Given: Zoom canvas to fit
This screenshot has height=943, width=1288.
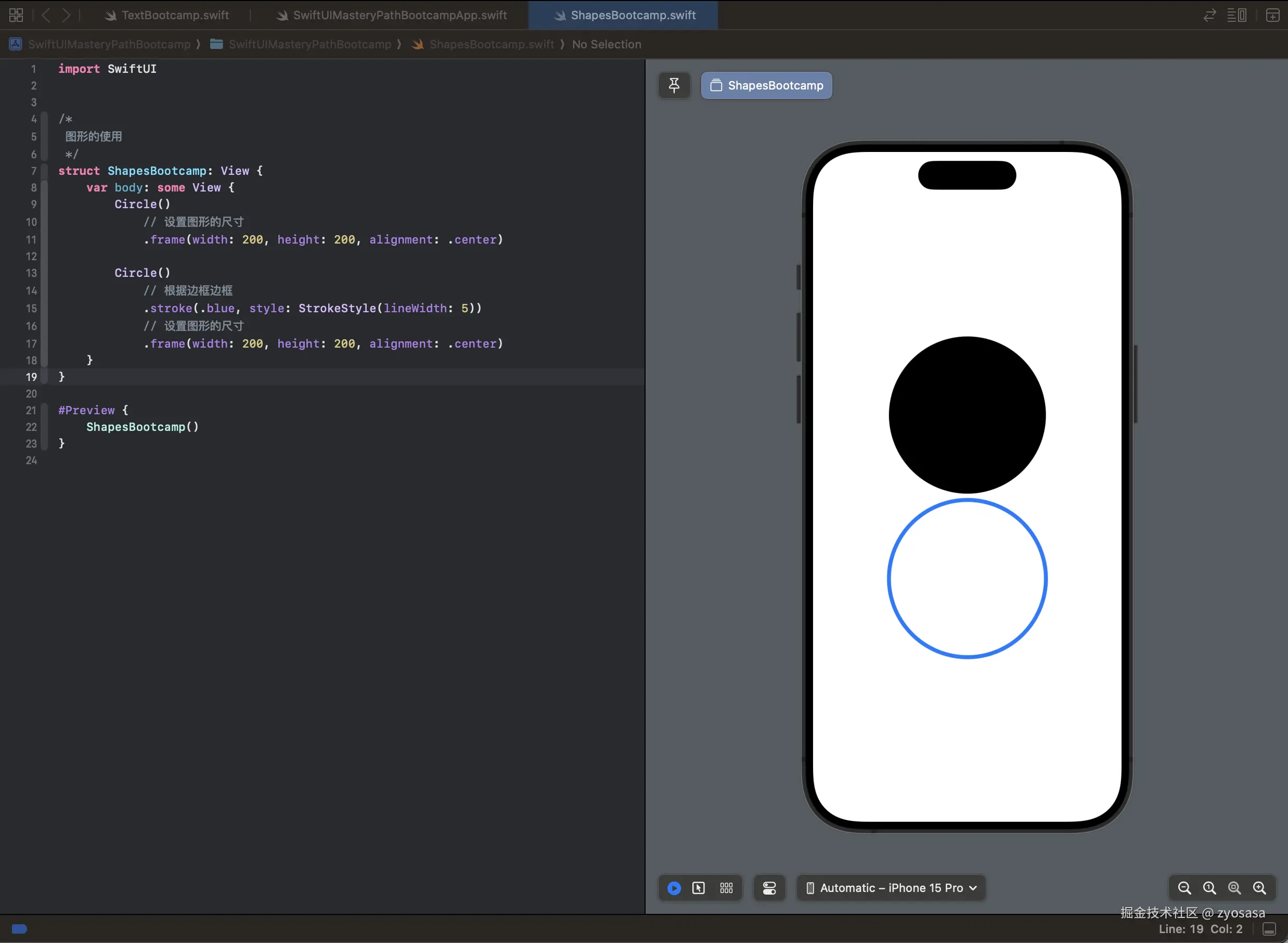Looking at the screenshot, I should 1234,888.
